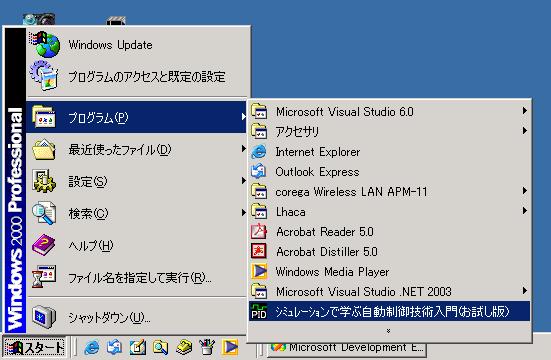Launch Outlook Express from quick launch bar
This screenshot has width=551, height=360.
115,347
